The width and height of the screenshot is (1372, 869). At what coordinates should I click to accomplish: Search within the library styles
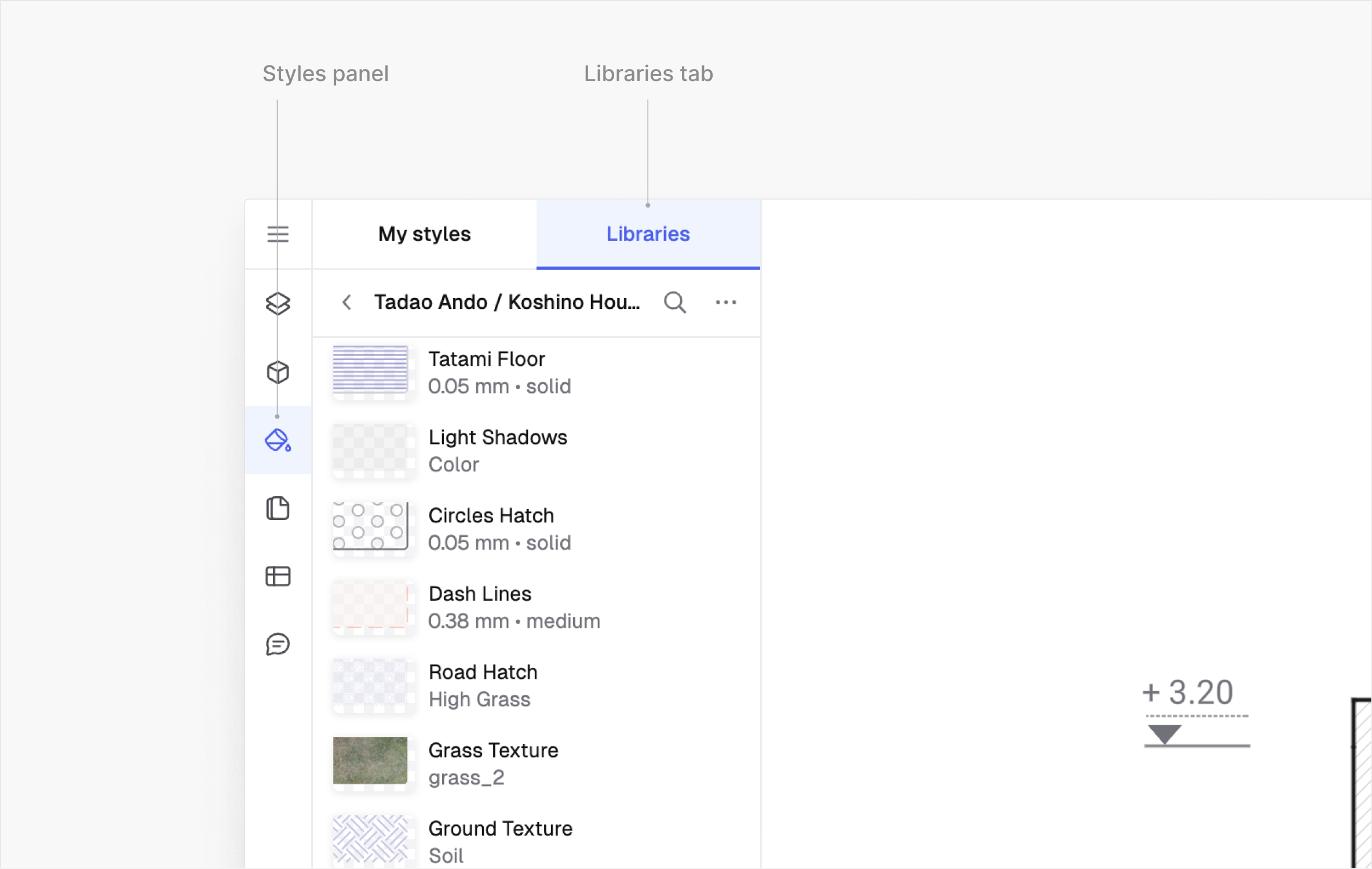click(674, 303)
